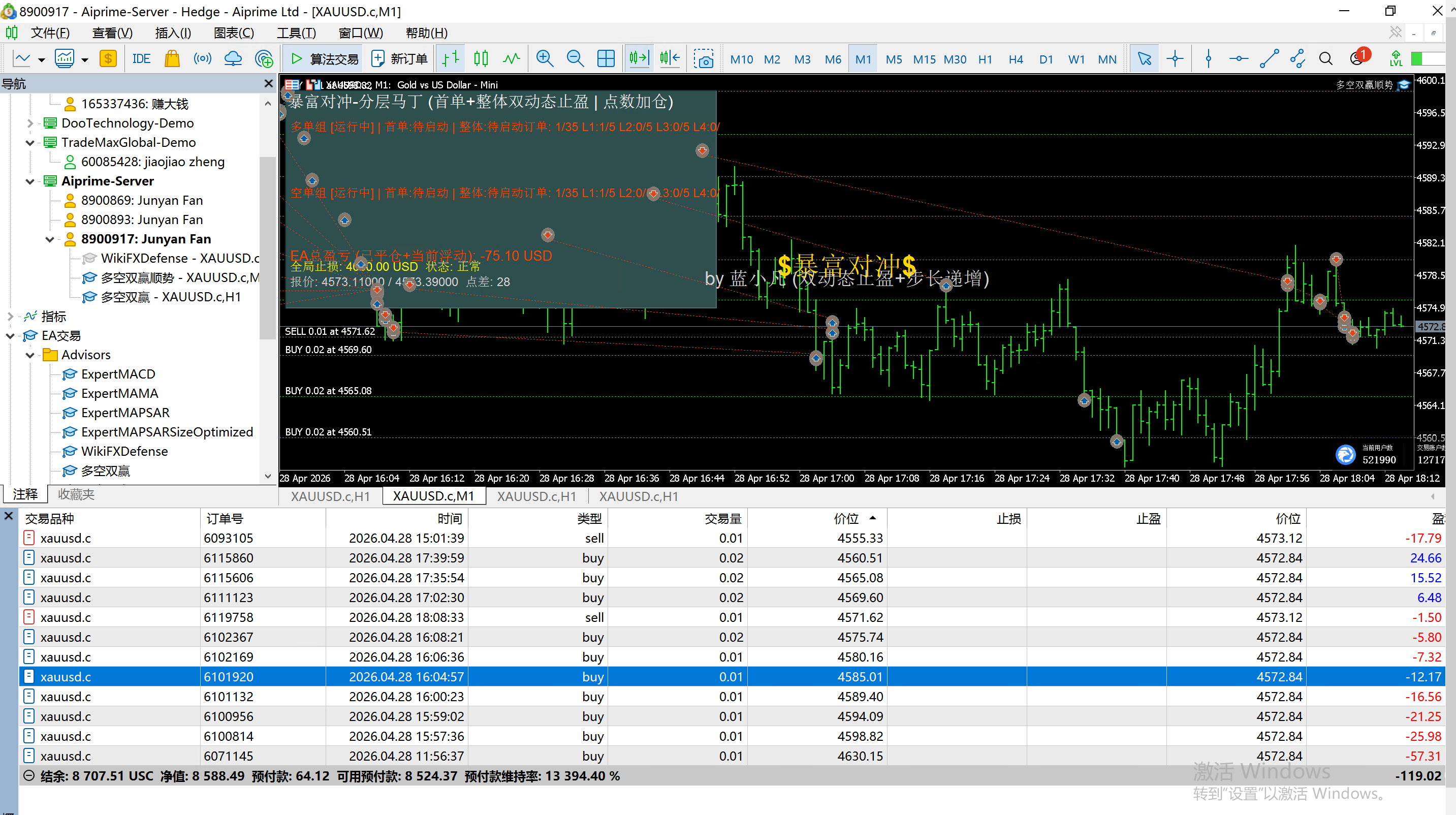Click the screenshot camera icon
This screenshot has width=1456, height=815.
[704, 59]
